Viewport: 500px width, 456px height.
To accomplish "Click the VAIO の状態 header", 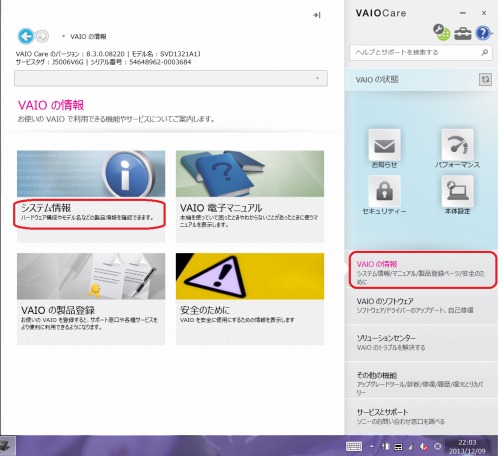I will pos(377,79).
